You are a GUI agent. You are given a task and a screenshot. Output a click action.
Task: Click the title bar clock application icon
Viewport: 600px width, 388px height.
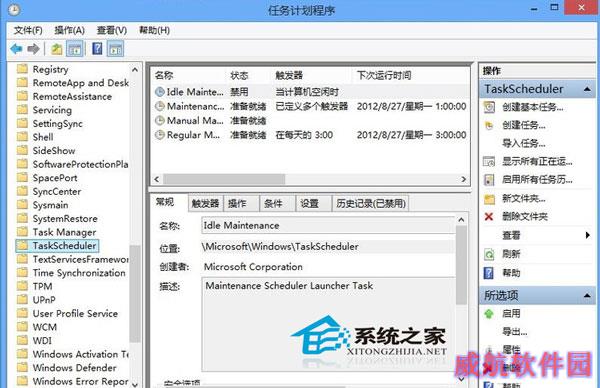tap(14, 10)
